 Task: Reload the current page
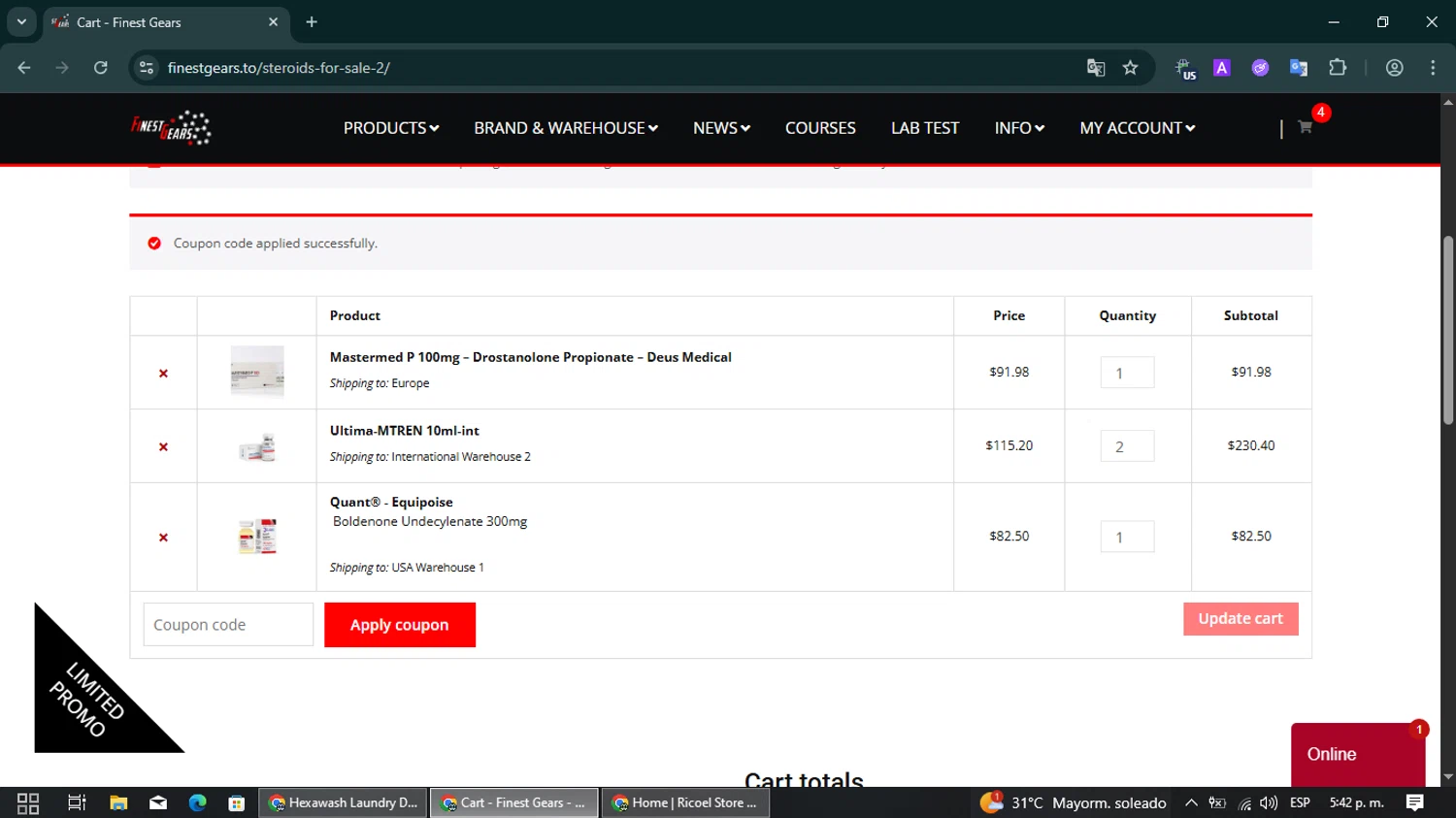click(x=101, y=68)
